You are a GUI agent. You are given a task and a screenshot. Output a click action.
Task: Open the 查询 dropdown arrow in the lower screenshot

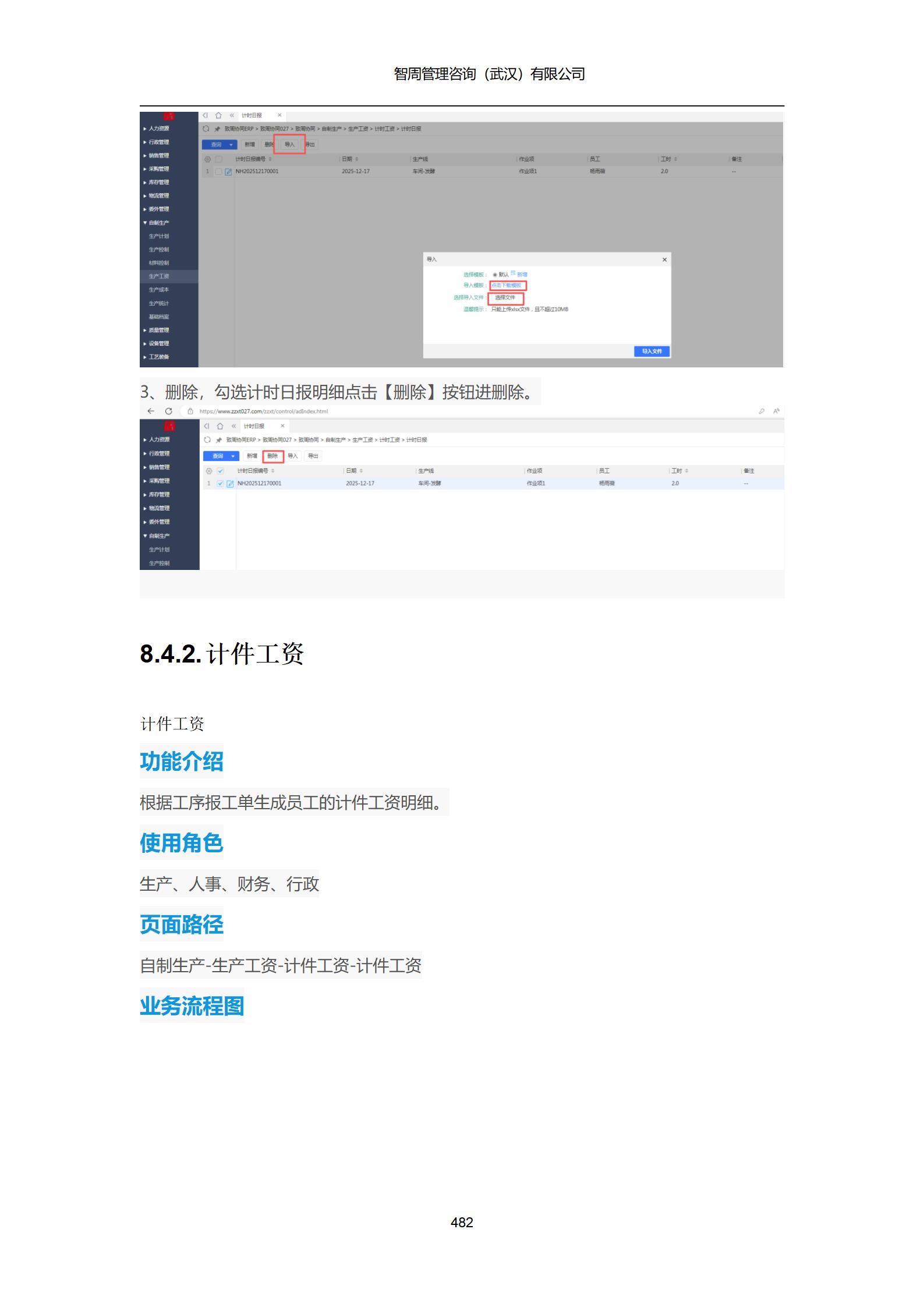click(x=233, y=456)
